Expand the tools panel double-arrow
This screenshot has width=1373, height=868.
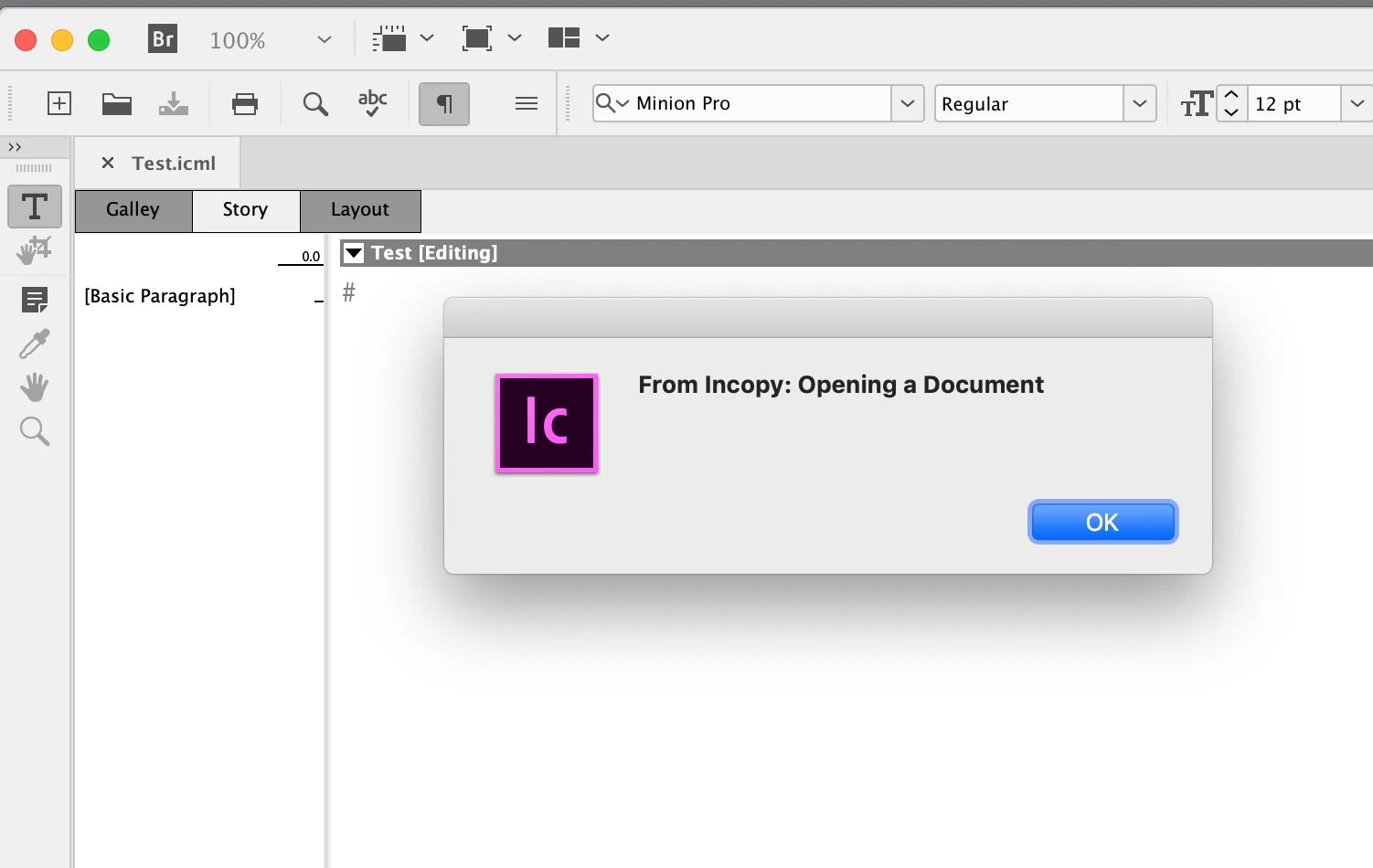coord(15,147)
